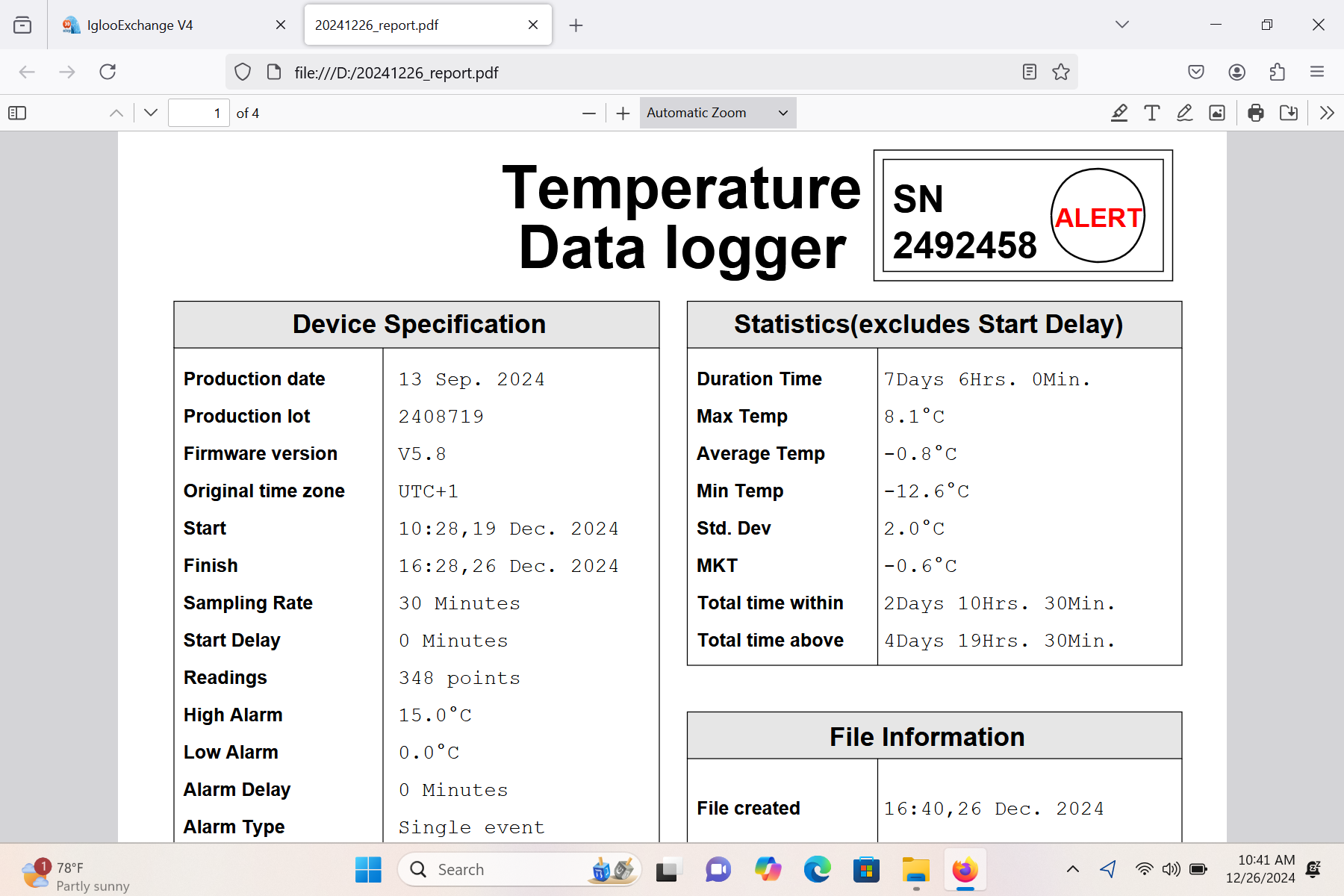
Task: Expand the list all tabs chevron
Action: 1122,25
